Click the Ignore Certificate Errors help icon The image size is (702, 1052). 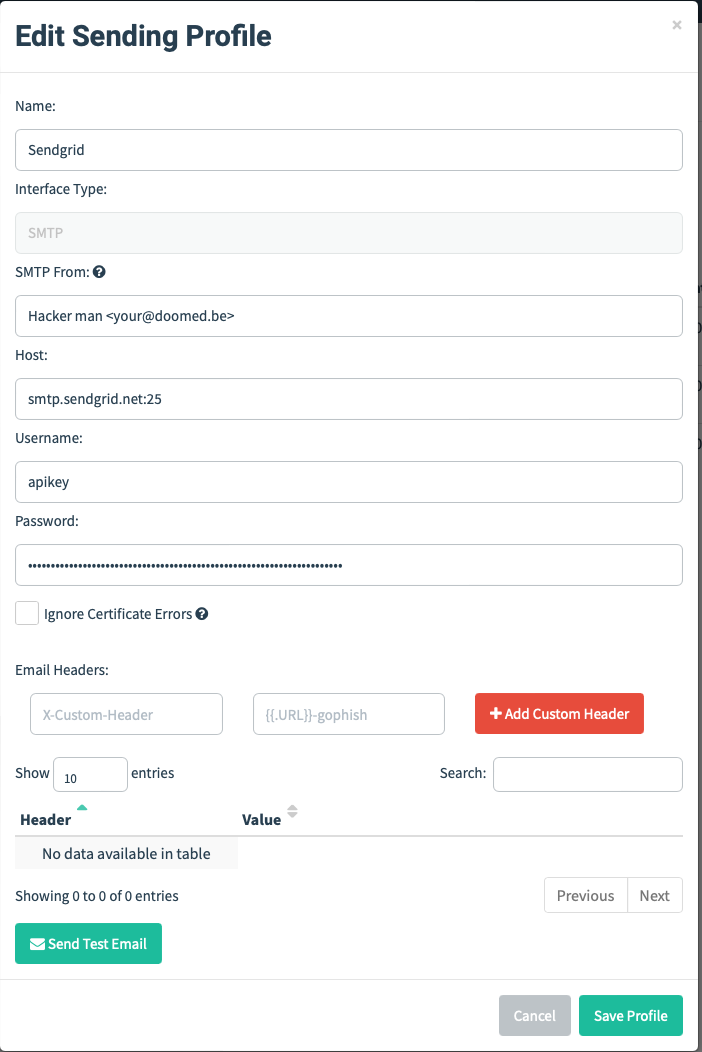point(202,614)
